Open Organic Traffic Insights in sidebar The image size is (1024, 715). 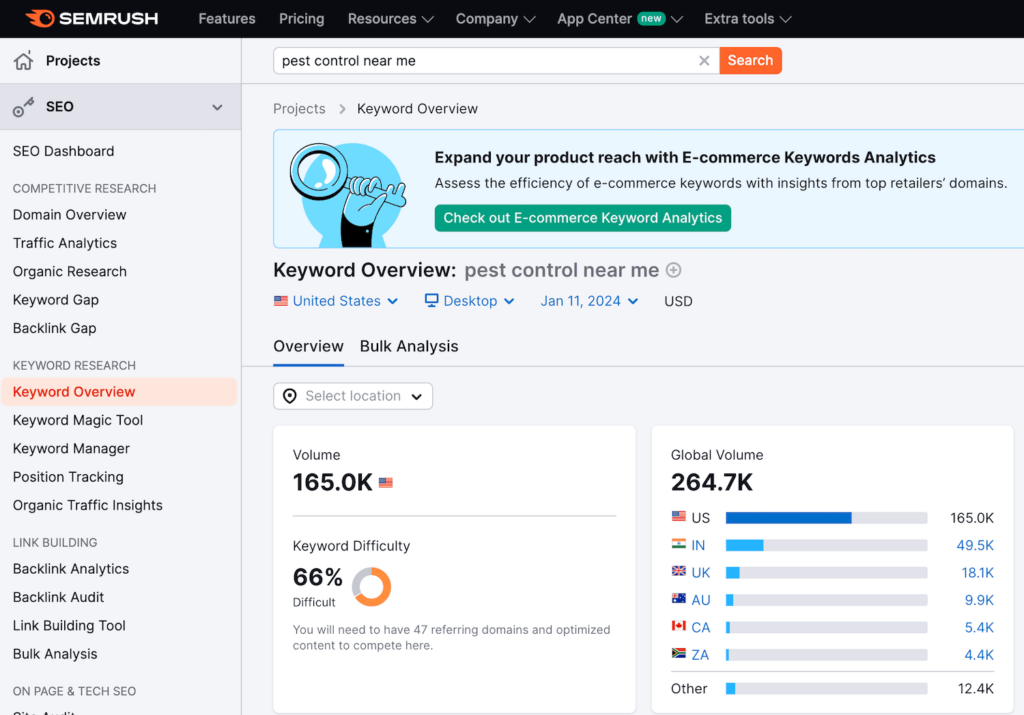pos(88,505)
